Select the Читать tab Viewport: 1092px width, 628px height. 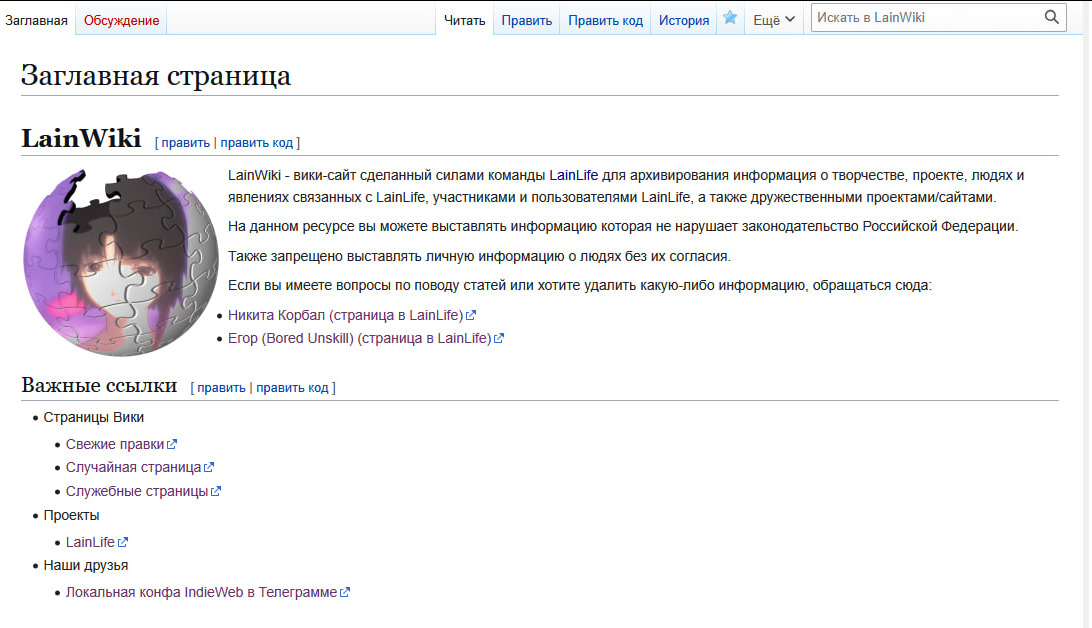464,20
